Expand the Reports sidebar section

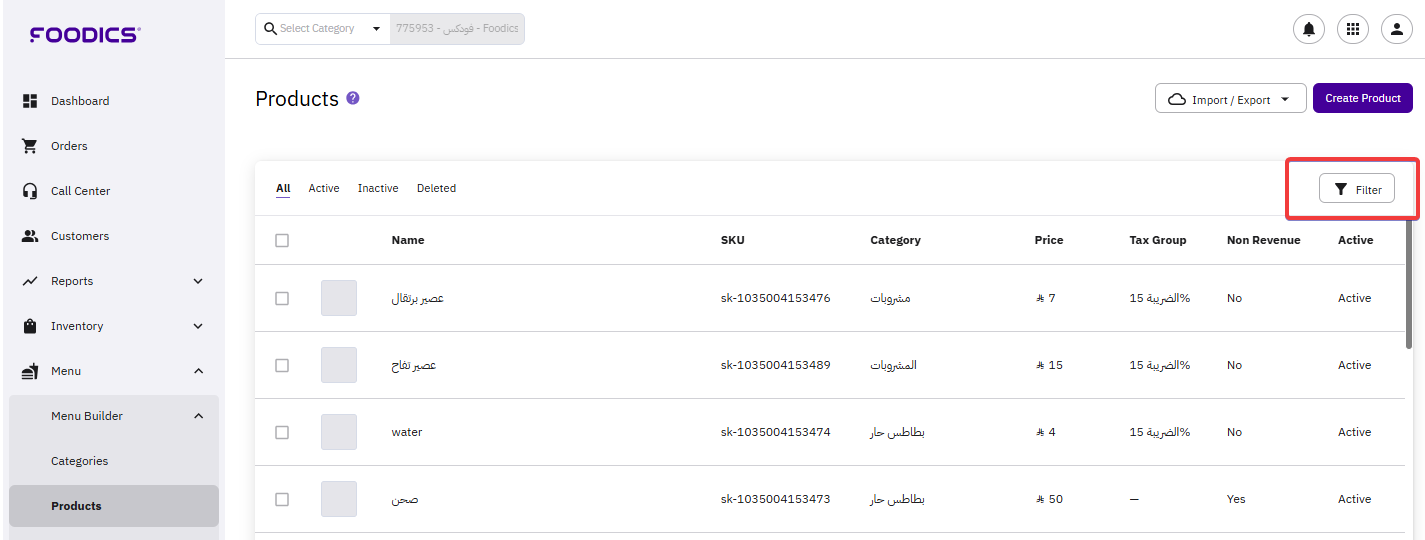[x=198, y=281]
